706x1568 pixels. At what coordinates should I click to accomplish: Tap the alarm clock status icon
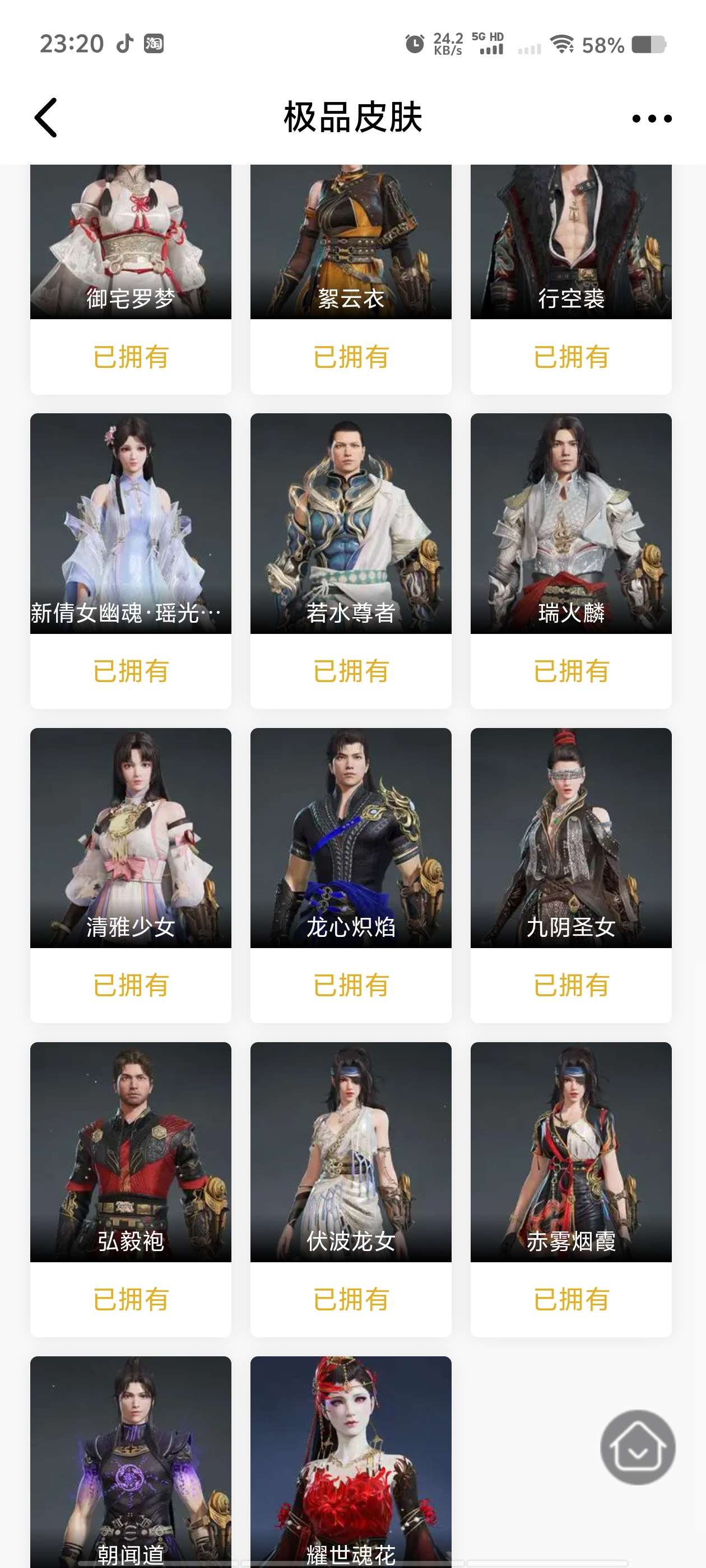(415, 44)
